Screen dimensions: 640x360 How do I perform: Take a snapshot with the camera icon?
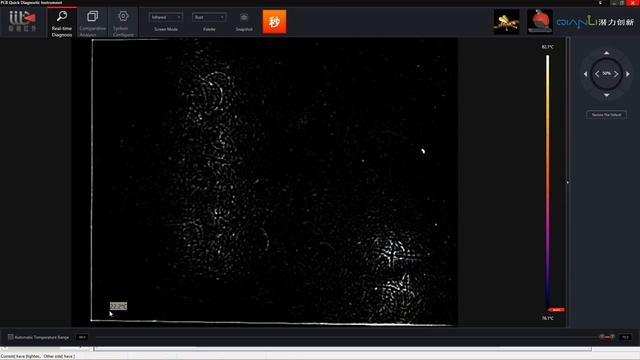point(244,18)
